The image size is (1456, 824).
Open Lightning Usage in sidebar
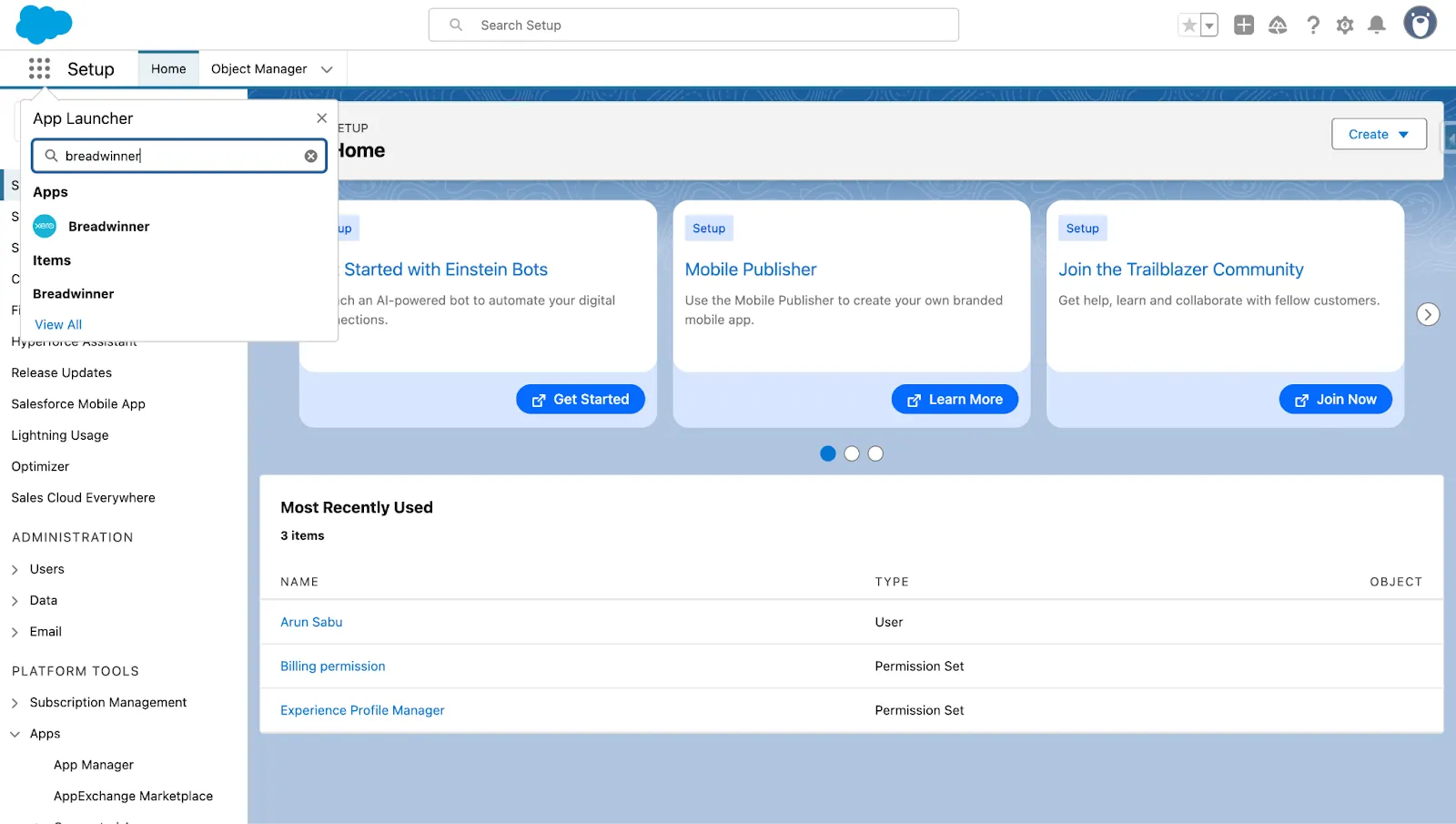(60, 435)
